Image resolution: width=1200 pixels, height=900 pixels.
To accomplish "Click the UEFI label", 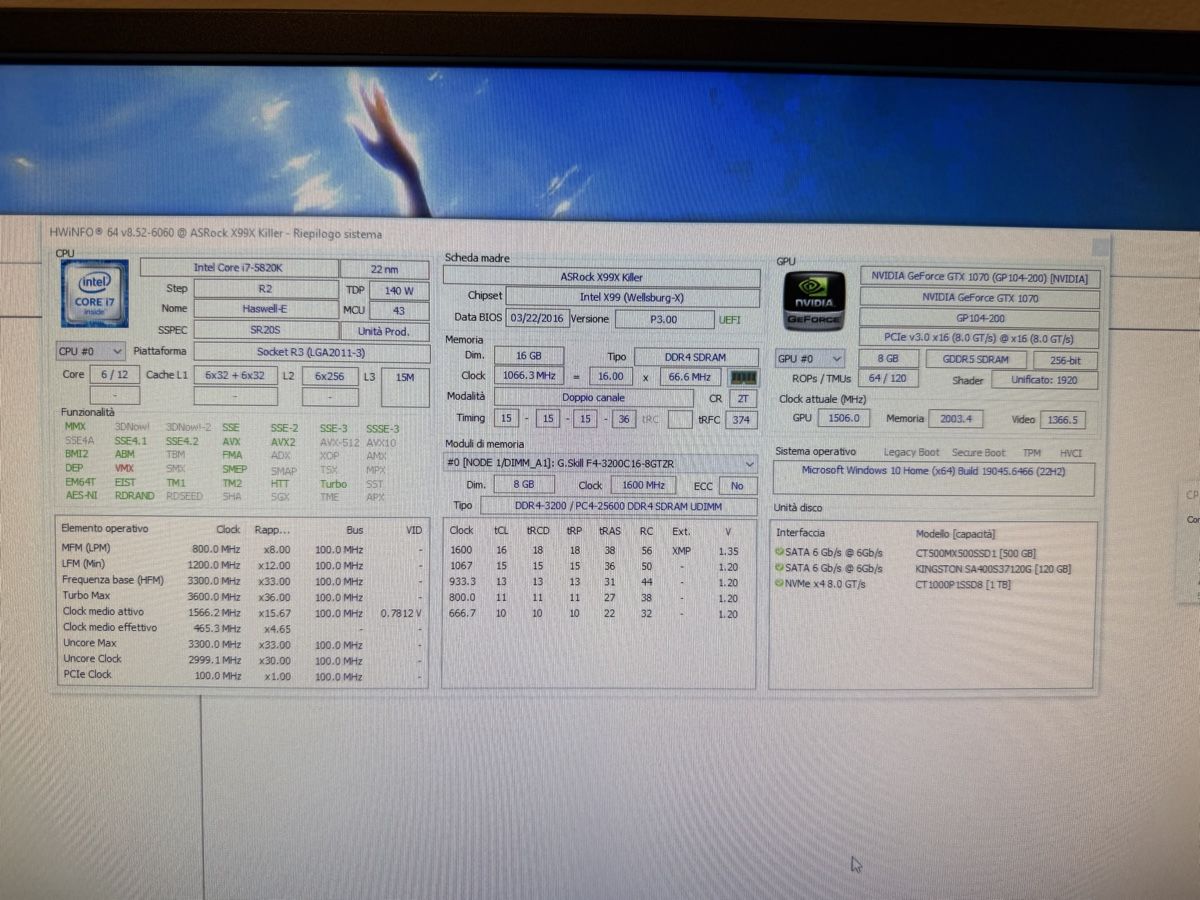I will click(x=730, y=320).
